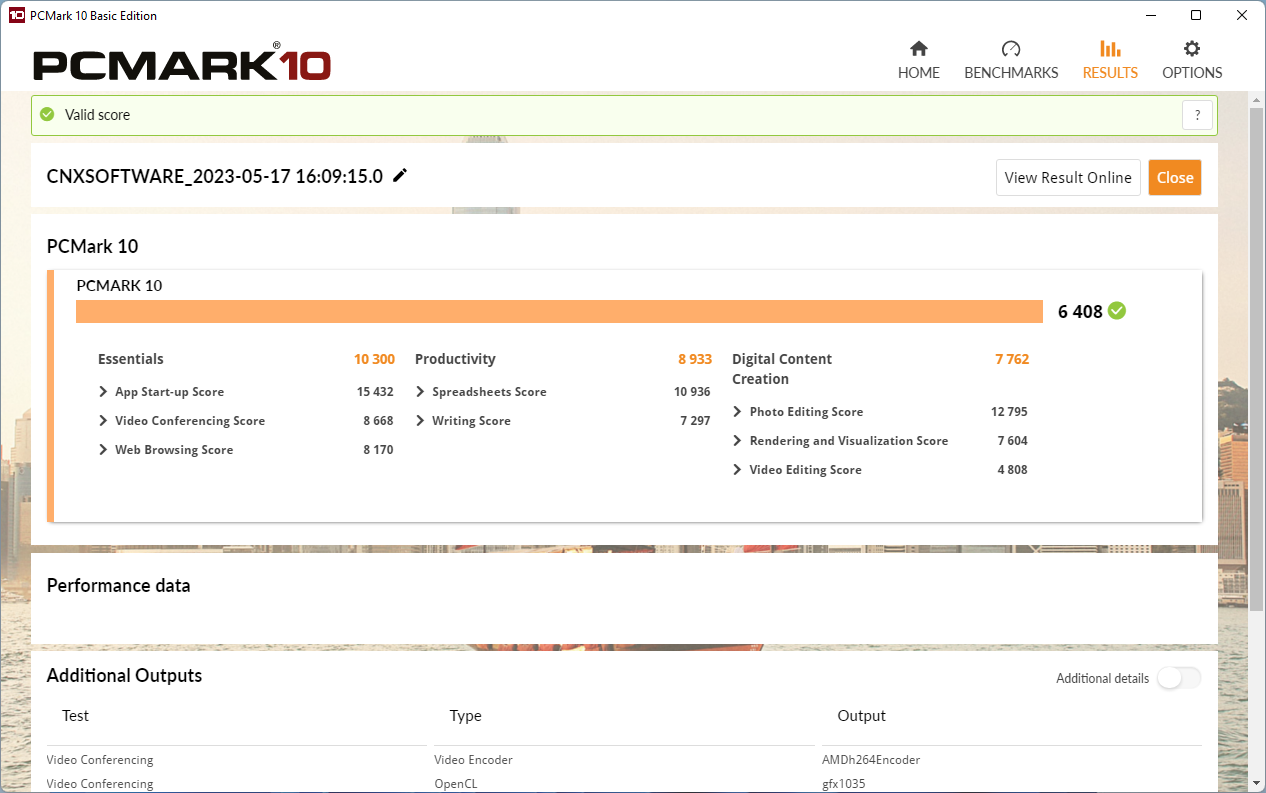Click the 15 432 App Start-up value
1266x793 pixels.
[375, 392]
